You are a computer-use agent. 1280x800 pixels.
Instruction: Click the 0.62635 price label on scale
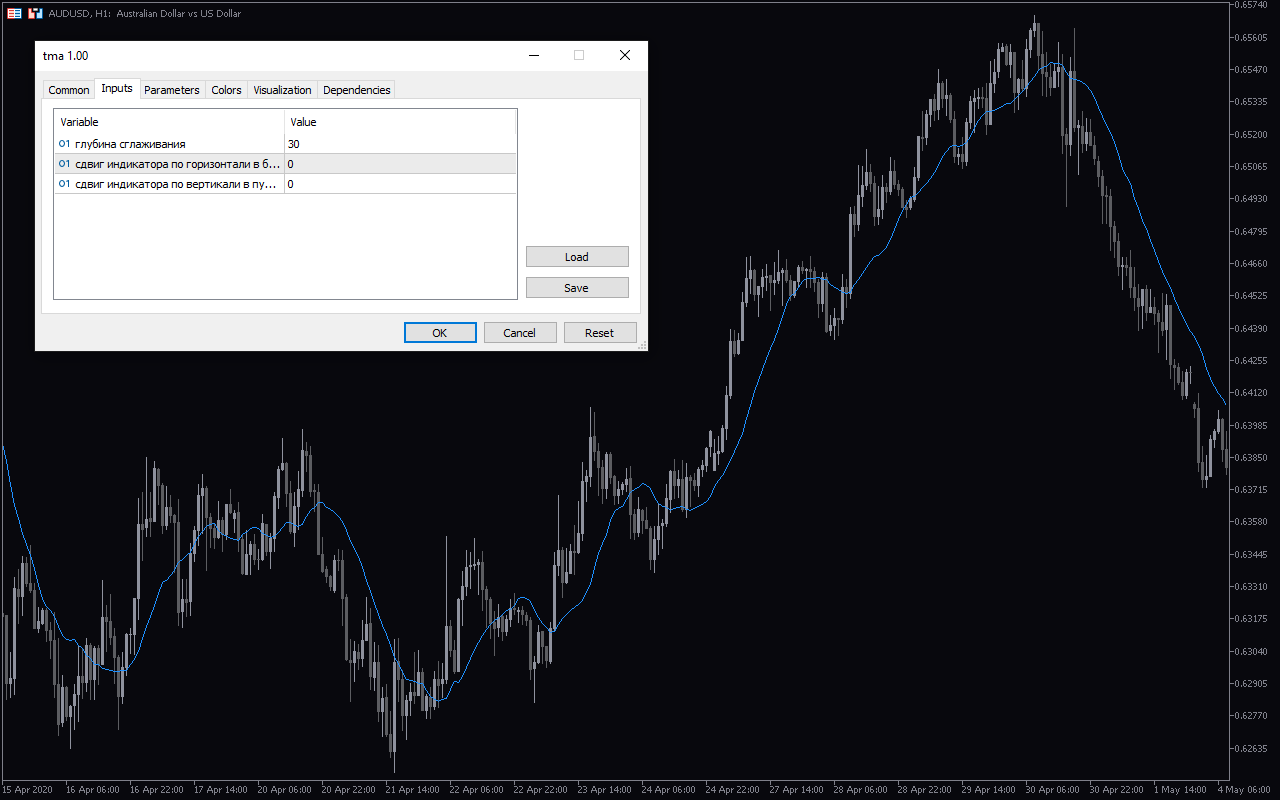pos(1249,748)
